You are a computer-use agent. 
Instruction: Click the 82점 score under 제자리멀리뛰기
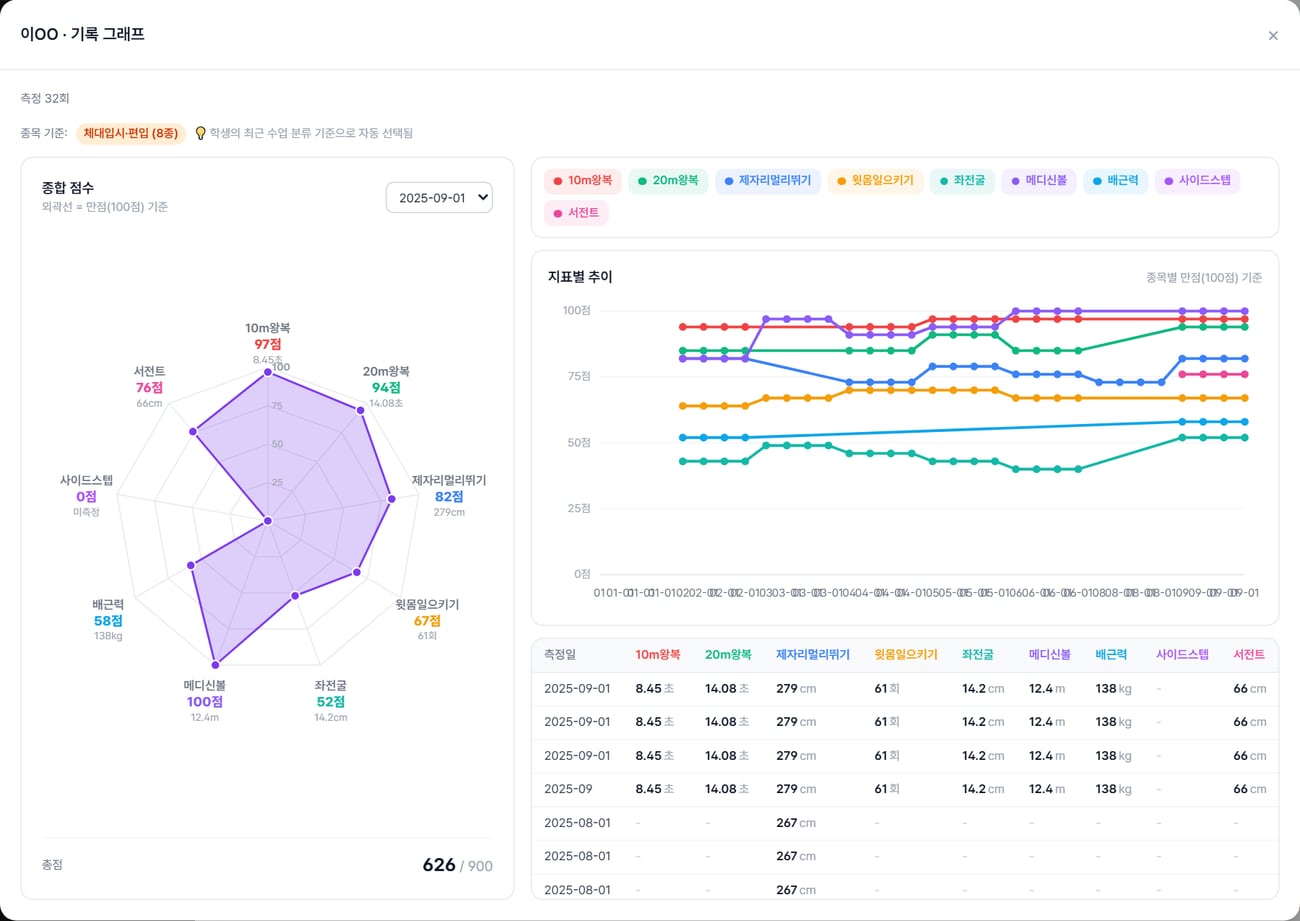(449, 496)
